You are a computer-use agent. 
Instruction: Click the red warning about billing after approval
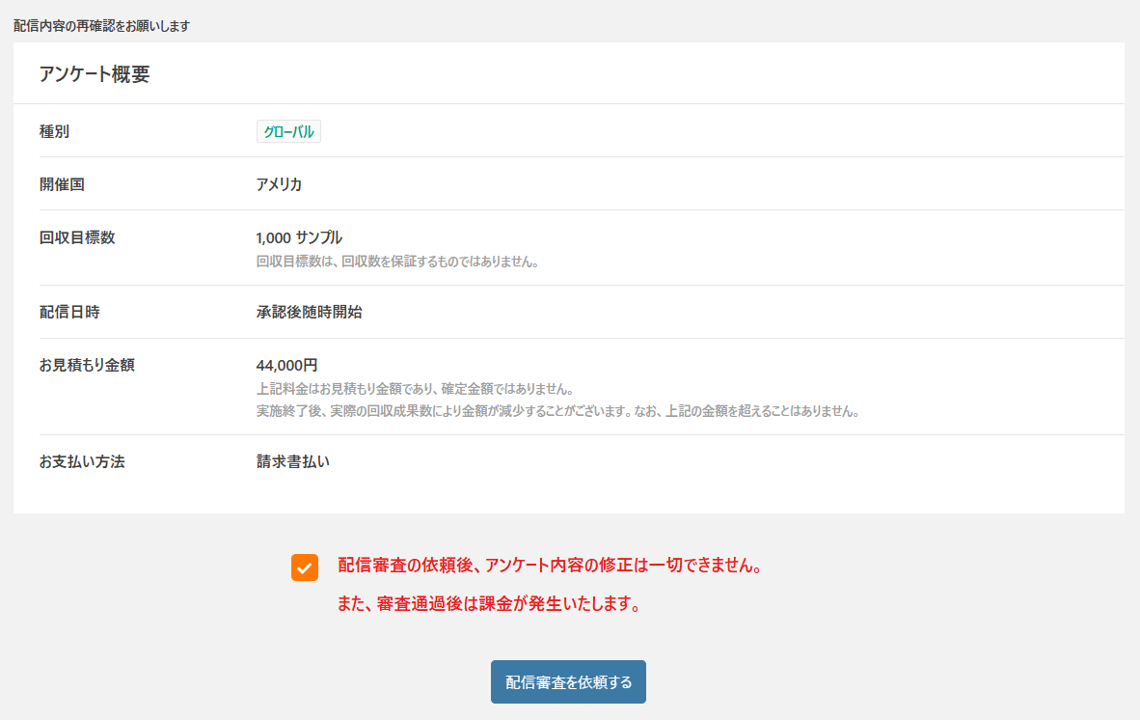click(489, 605)
